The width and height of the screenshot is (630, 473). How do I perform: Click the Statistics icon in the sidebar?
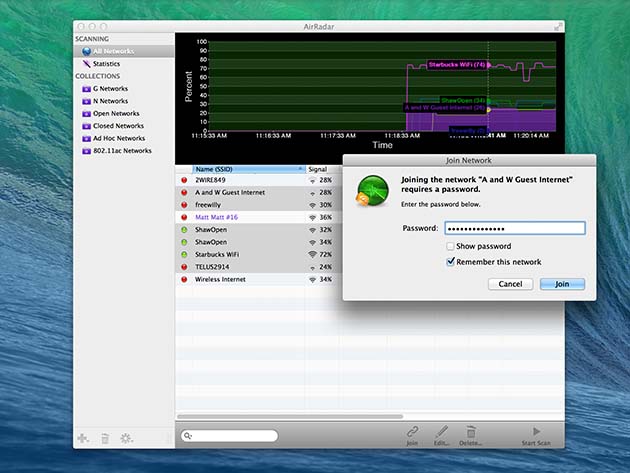coord(86,64)
